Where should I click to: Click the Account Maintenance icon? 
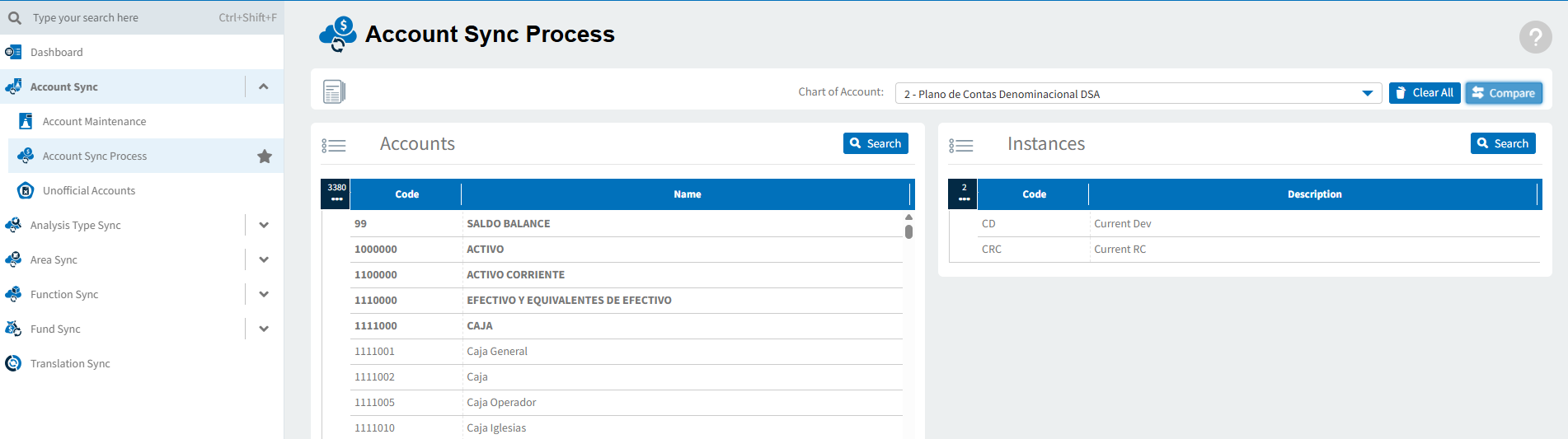(x=26, y=121)
